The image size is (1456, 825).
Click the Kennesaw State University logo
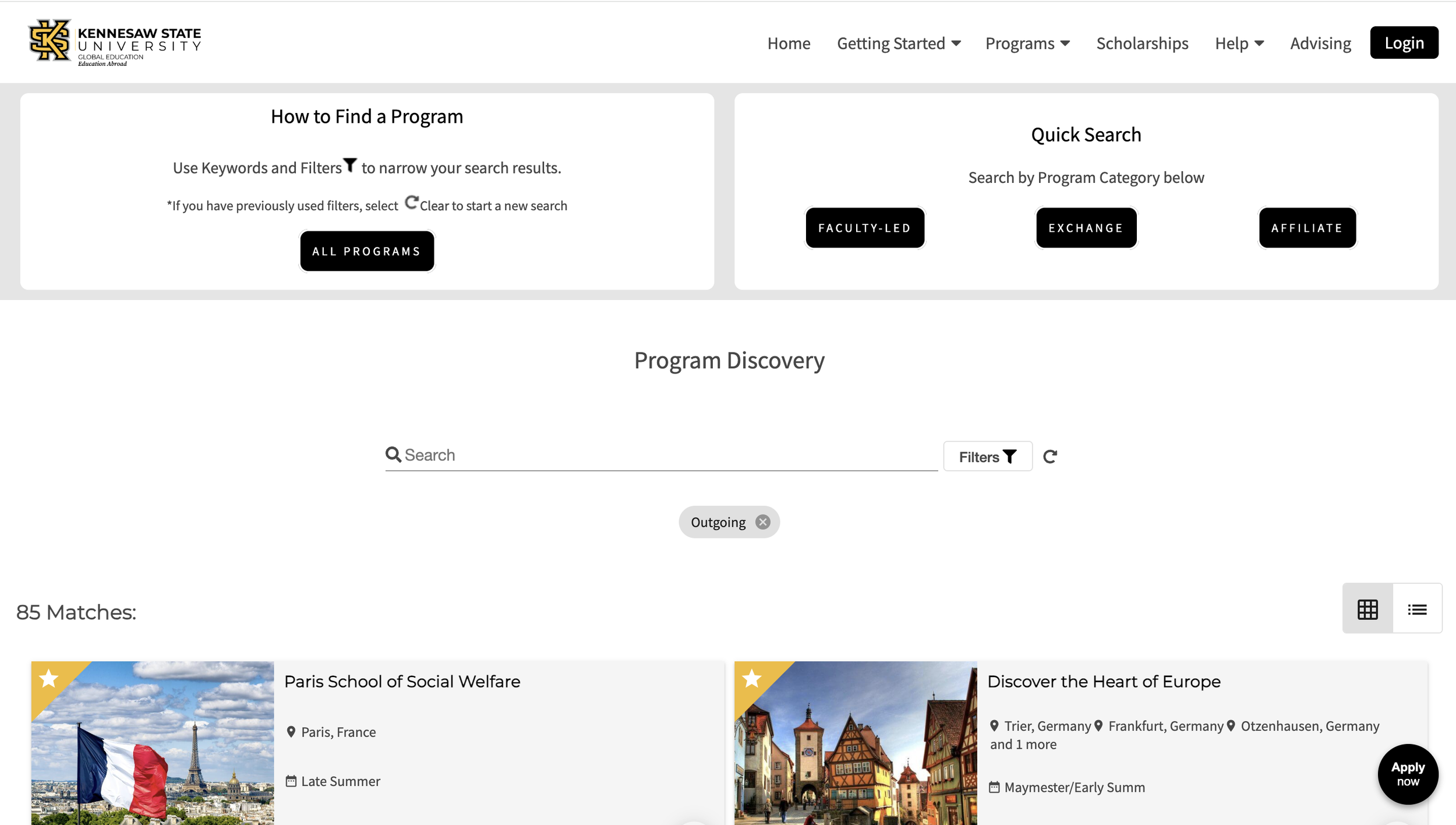tap(115, 42)
